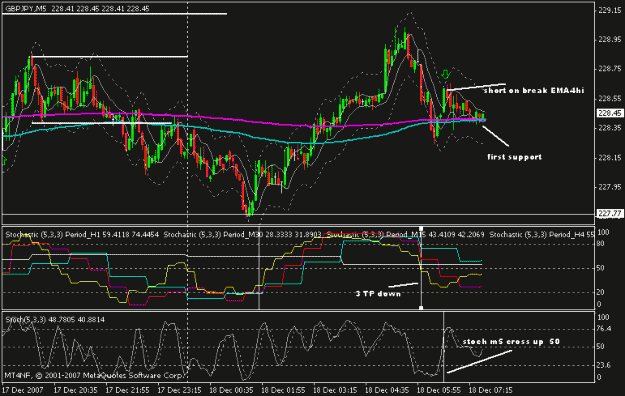The image size is (625, 396).
Task: Select the small green arrow at the chart's left edge
Action: [4, 161]
